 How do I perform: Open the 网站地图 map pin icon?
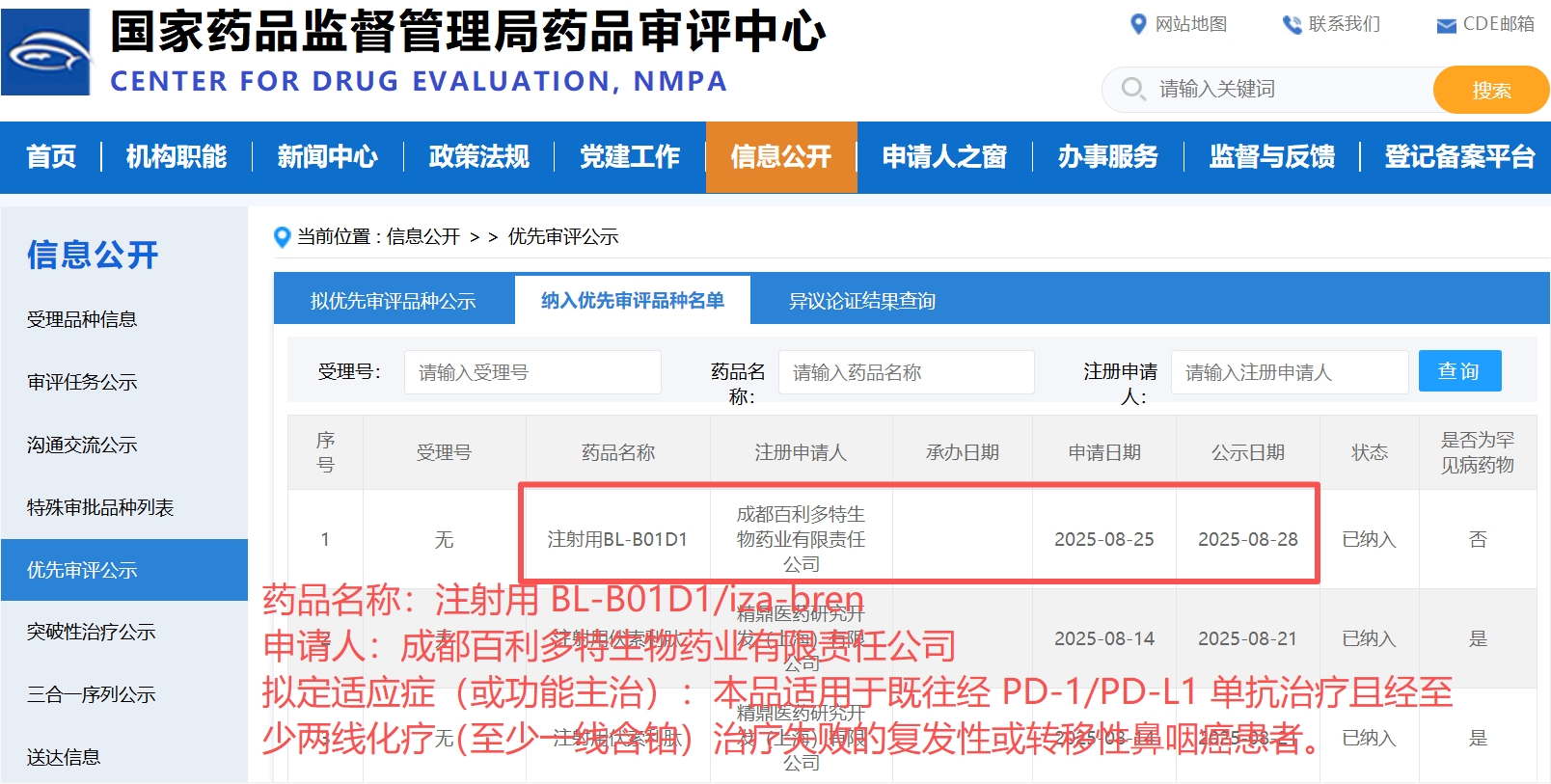[1138, 24]
